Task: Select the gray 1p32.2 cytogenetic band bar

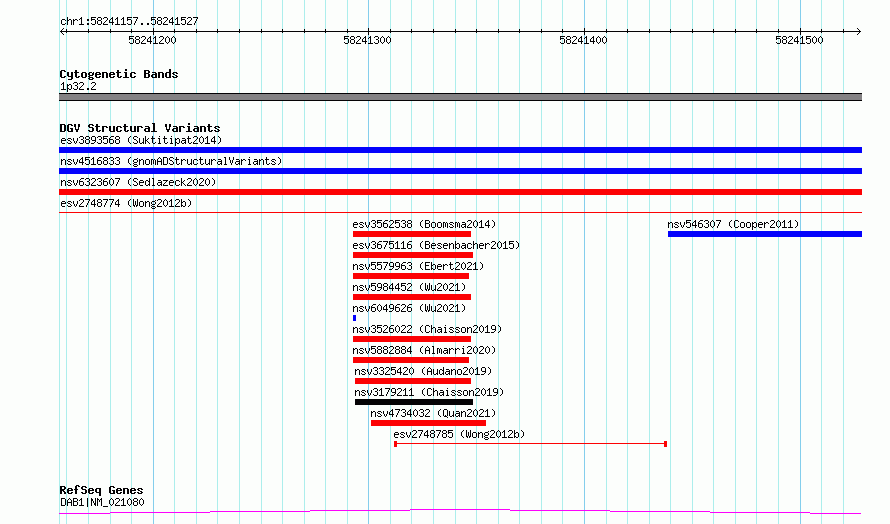Action: tap(460, 97)
